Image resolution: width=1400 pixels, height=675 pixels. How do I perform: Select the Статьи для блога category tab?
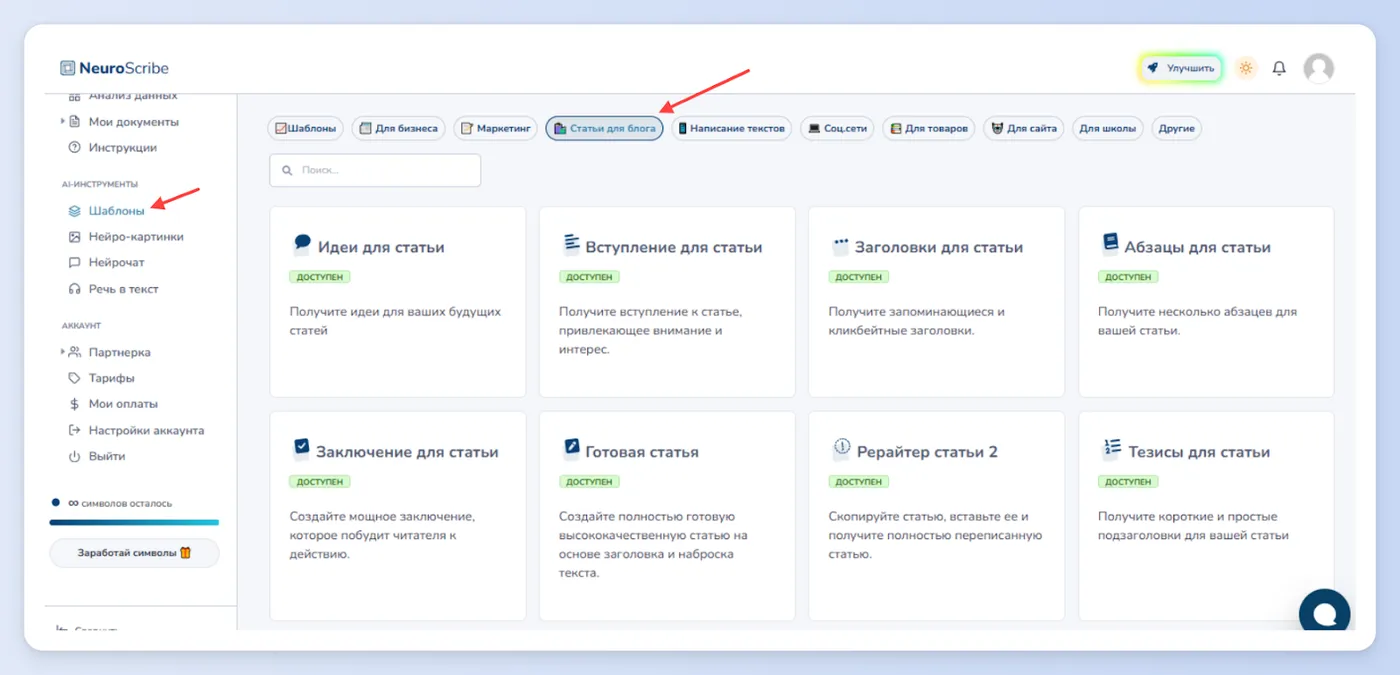tap(604, 128)
